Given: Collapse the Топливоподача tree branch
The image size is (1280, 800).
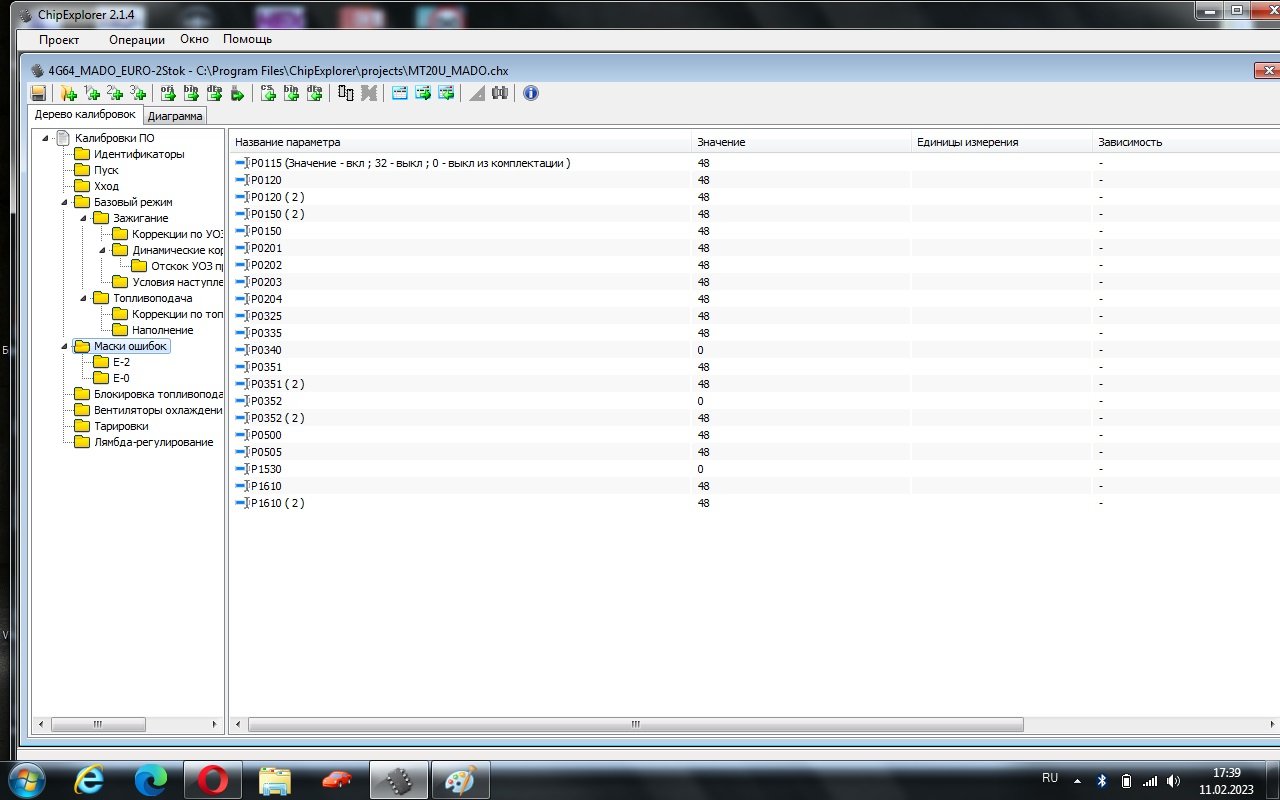Looking at the screenshot, I should [x=84, y=298].
